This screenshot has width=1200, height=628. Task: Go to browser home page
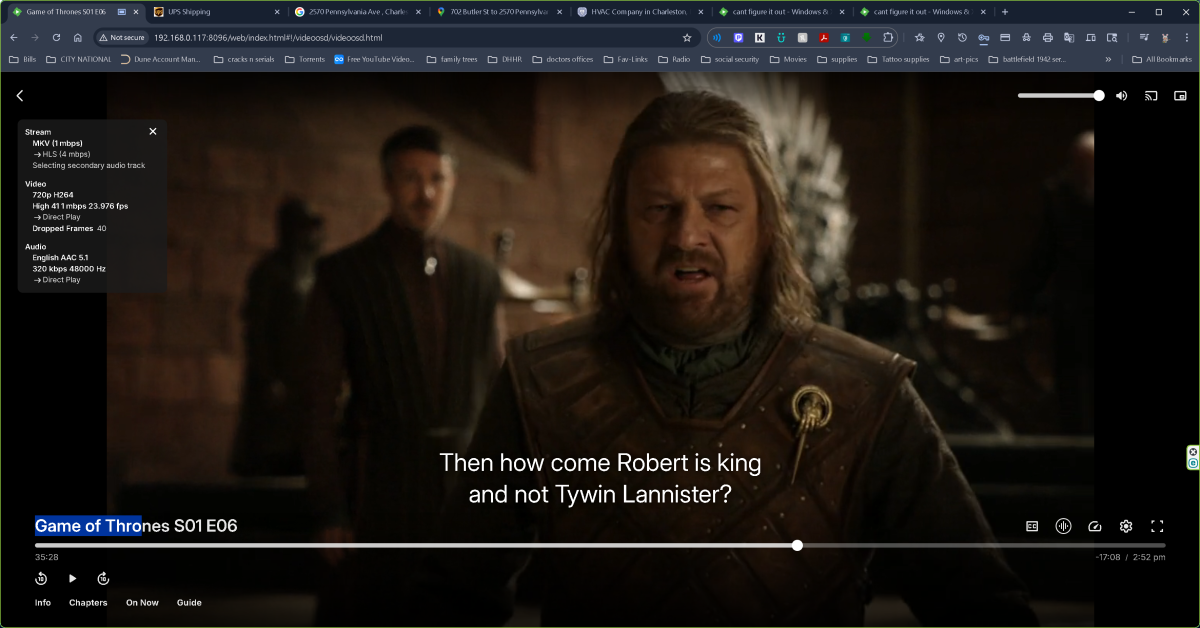[x=77, y=37]
